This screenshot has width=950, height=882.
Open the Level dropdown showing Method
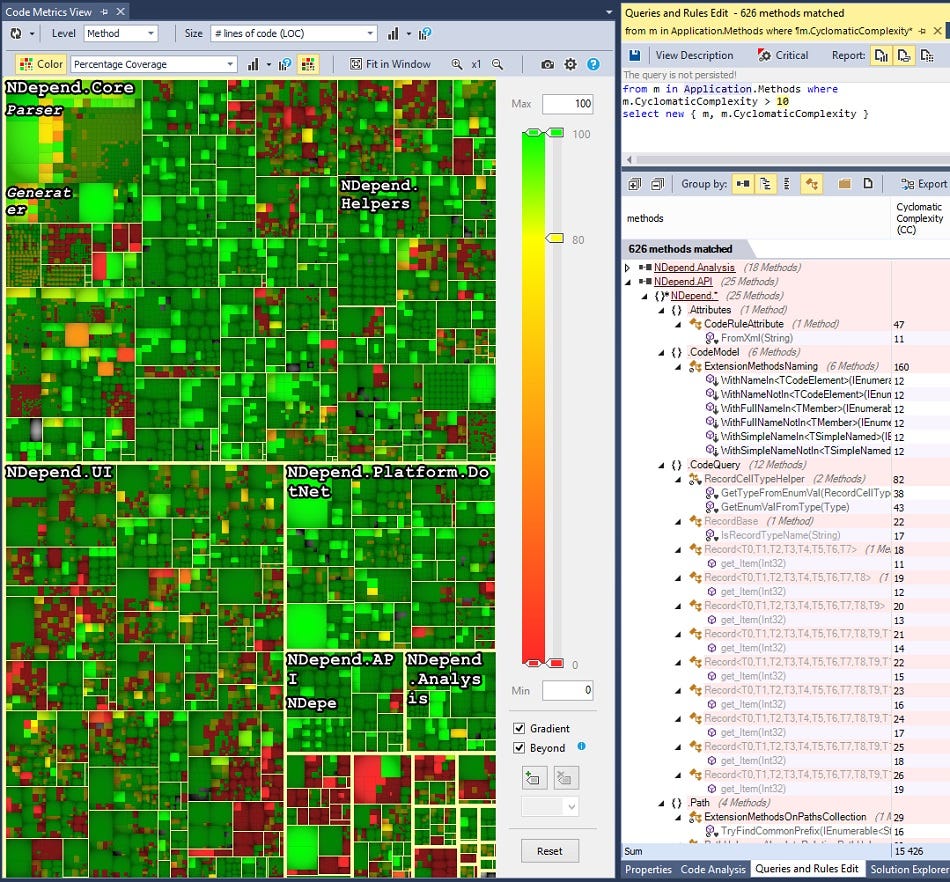pos(120,32)
